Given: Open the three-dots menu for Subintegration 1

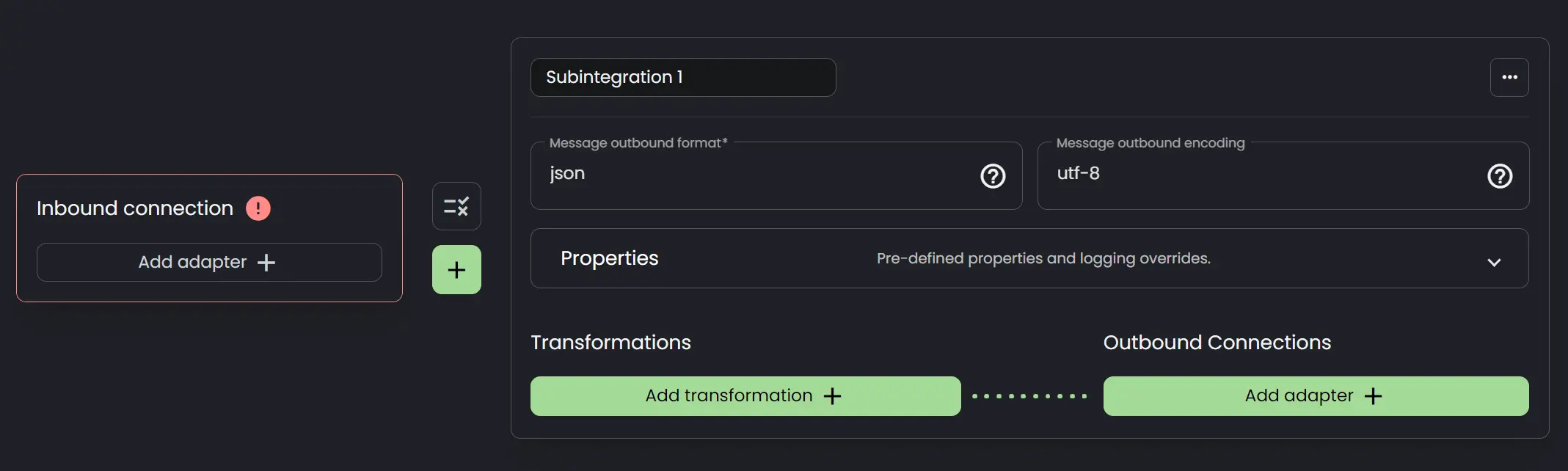Looking at the screenshot, I should coord(1509,77).
